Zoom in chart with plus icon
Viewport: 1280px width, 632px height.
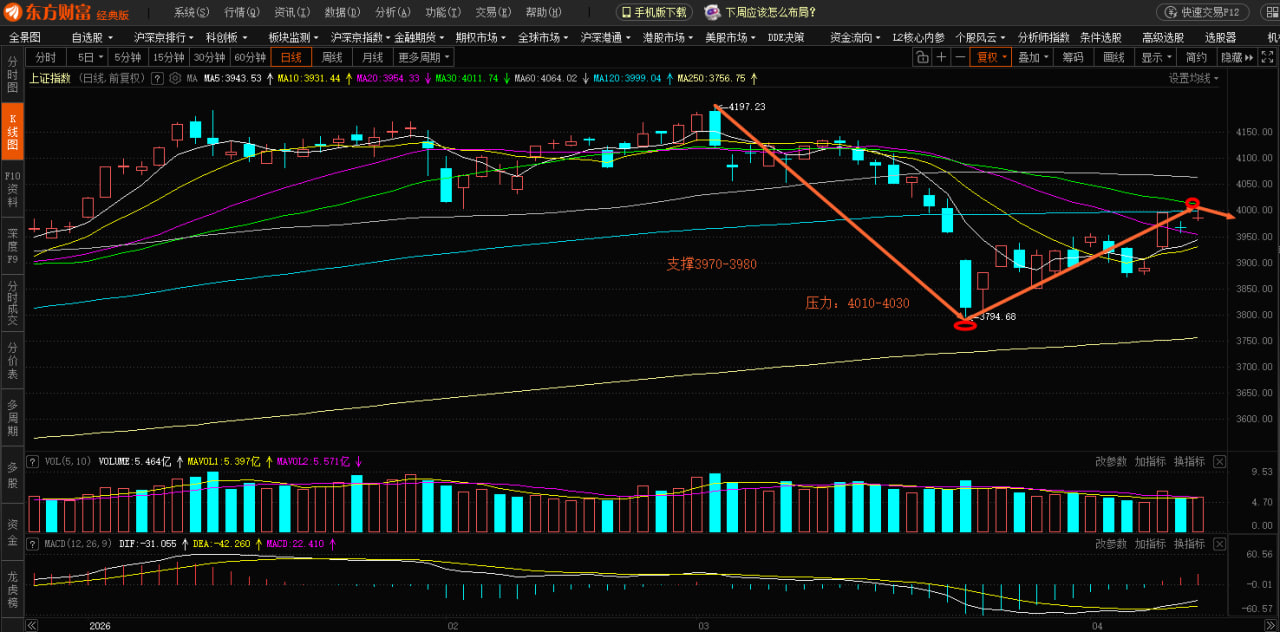click(x=941, y=57)
